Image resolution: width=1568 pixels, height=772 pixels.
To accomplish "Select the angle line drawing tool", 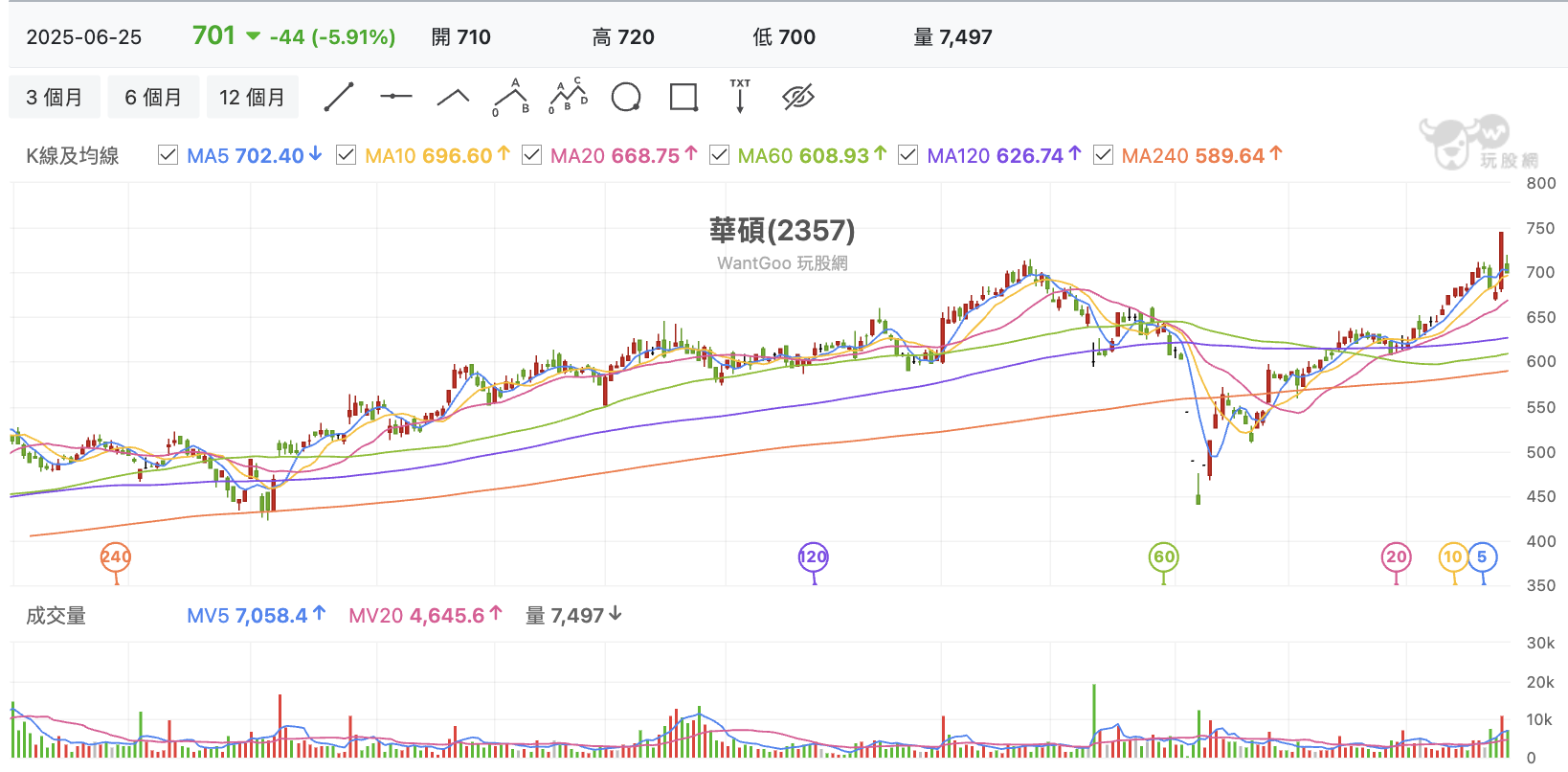I will pos(454,97).
